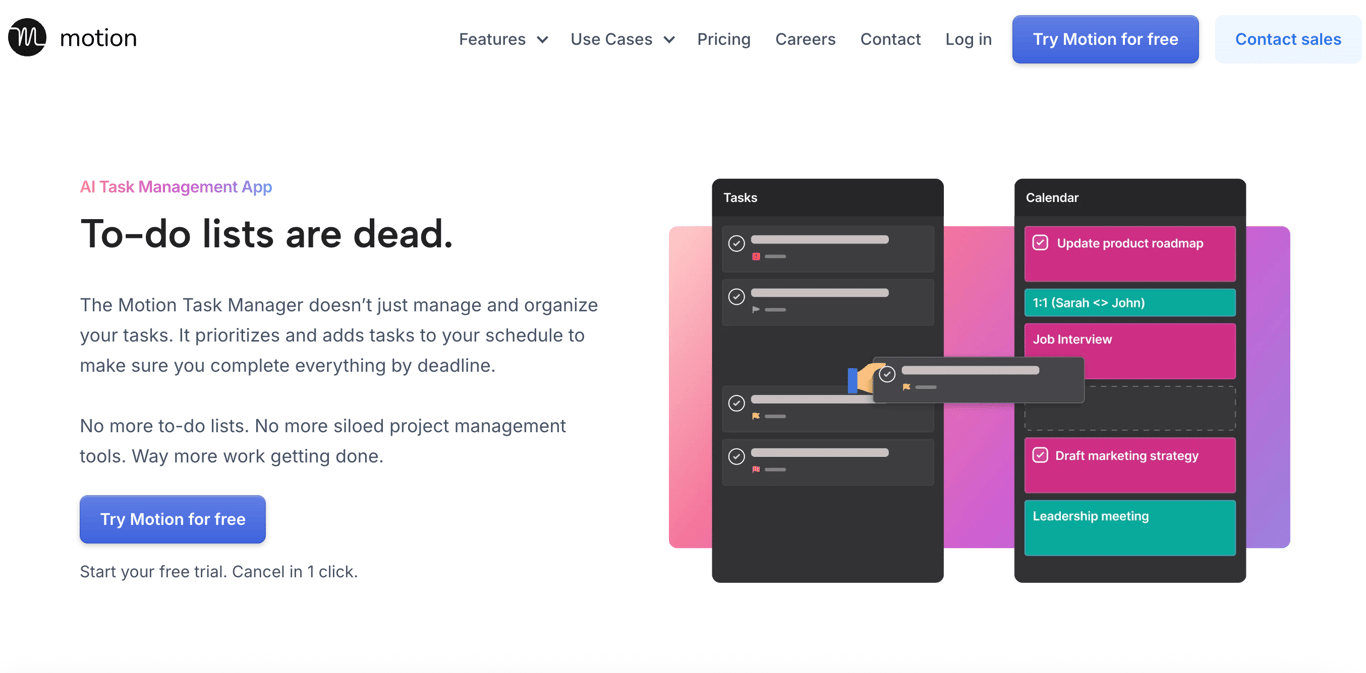Toggle the Draft marketing strategy checkbox
The width and height of the screenshot is (1366, 673).
1040,455
